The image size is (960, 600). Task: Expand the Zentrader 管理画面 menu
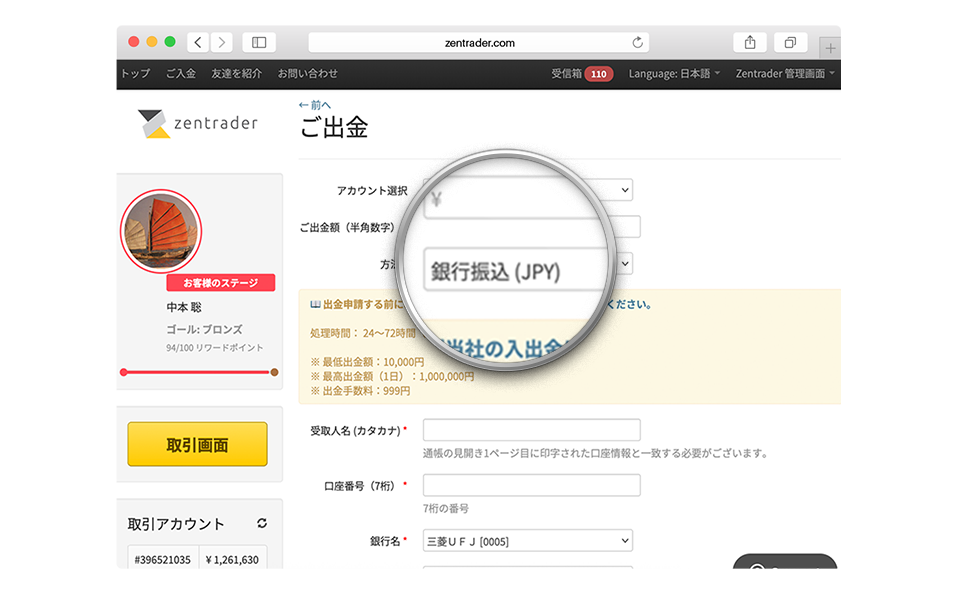click(784, 73)
